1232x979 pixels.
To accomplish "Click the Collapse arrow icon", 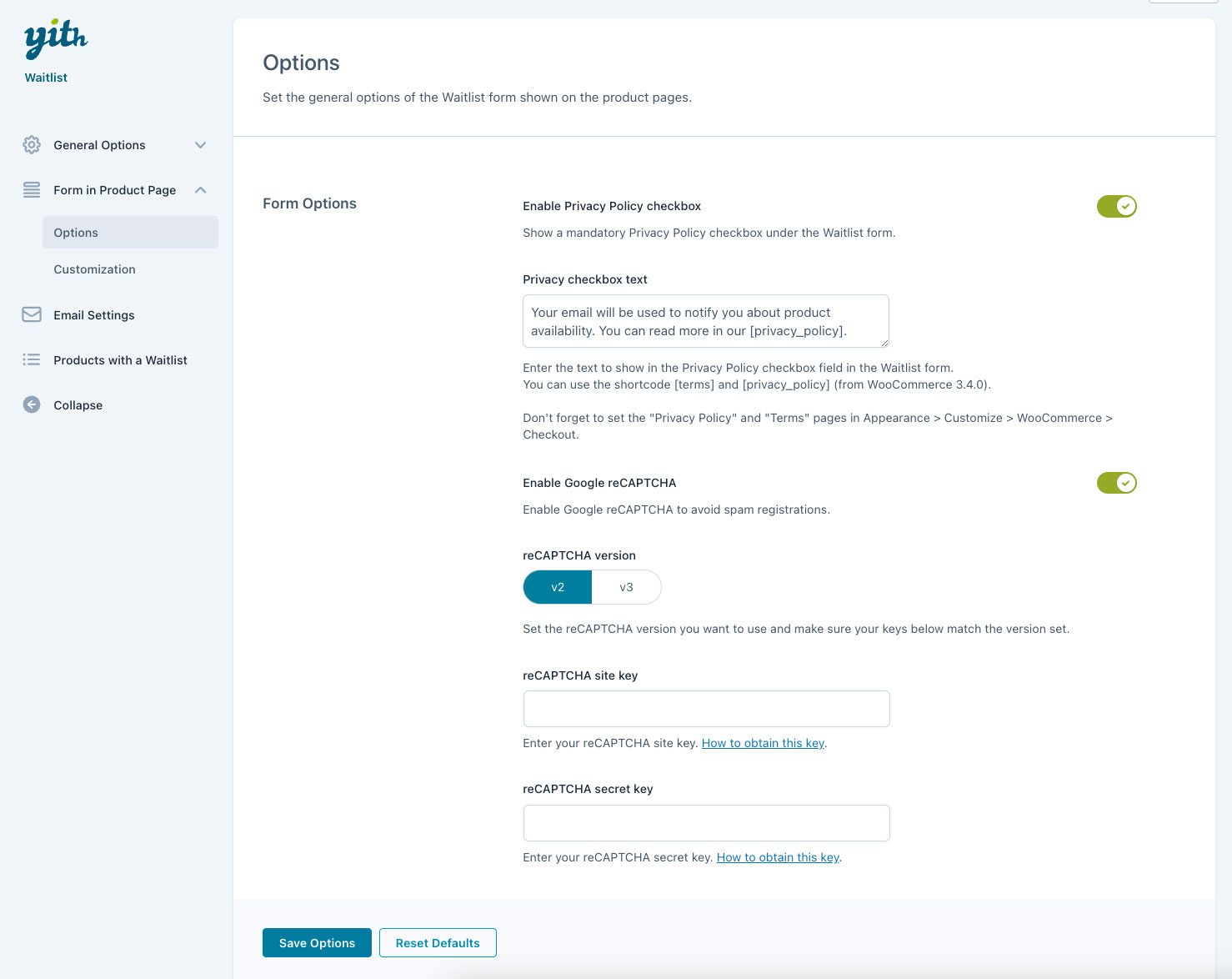I will (x=32, y=405).
